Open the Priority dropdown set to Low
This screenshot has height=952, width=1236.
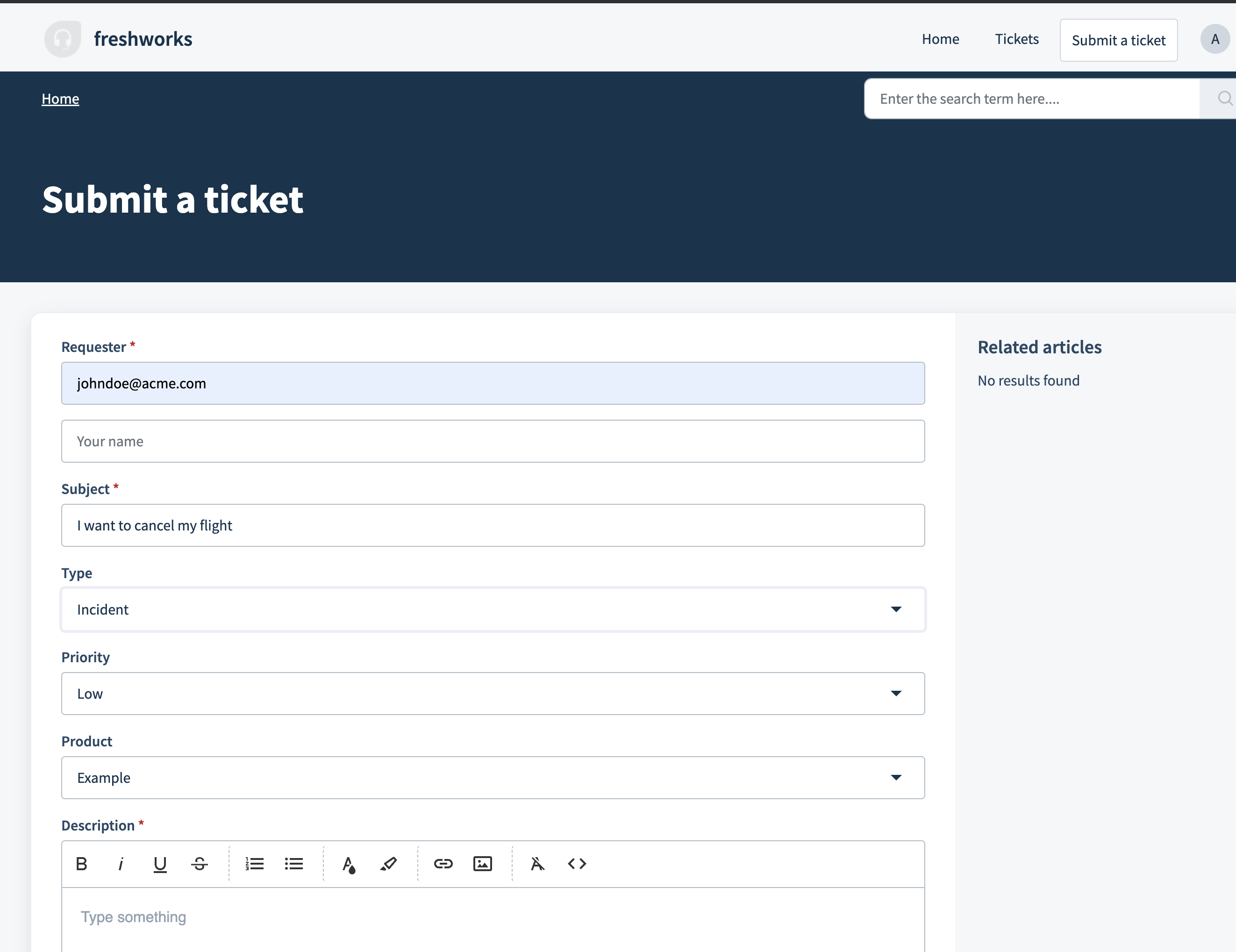pos(493,694)
